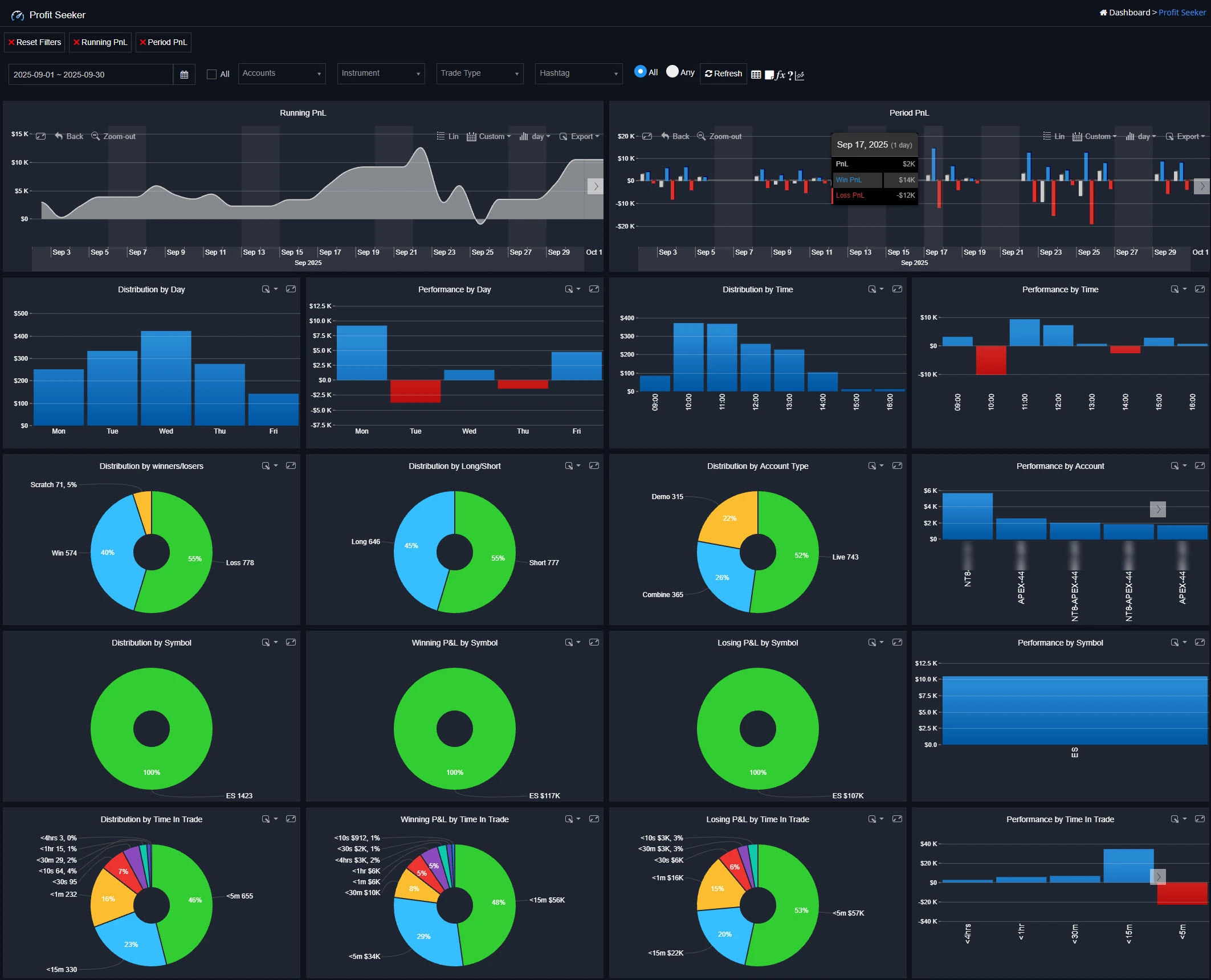The image size is (1211, 980).
Task: Select the Any radio button
Action: click(672, 72)
